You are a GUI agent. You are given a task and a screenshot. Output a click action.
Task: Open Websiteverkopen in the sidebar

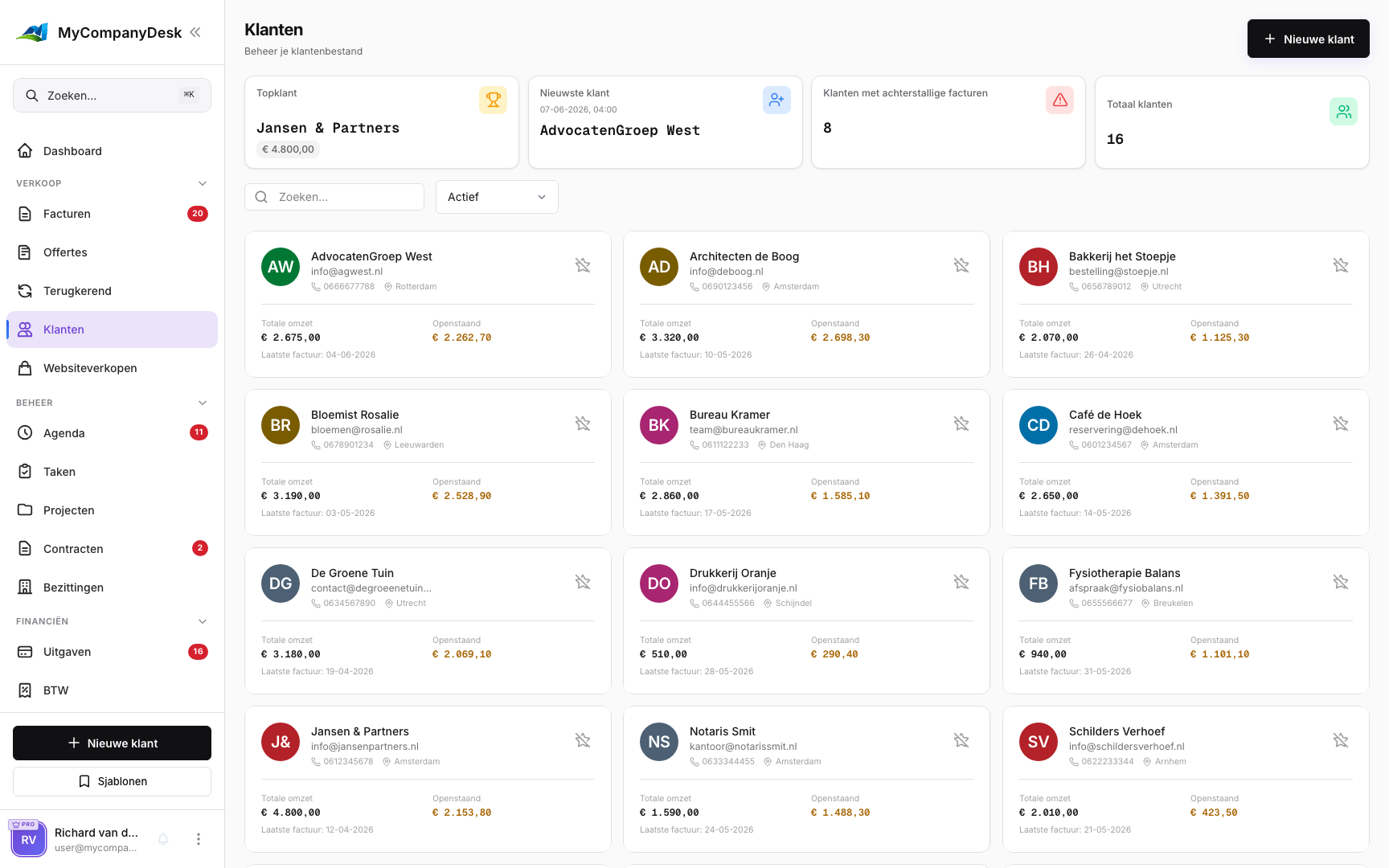pyautogui.click(x=112, y=368)
